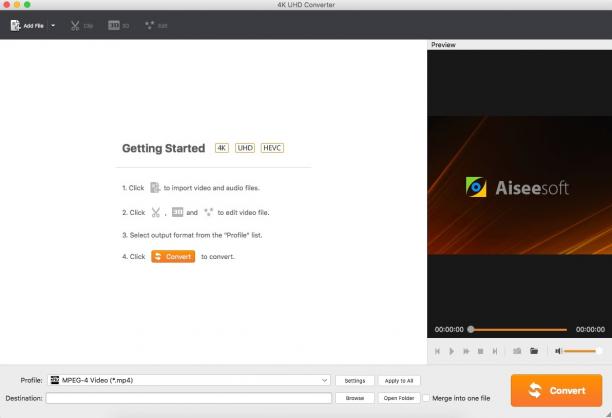Viewport: 612px width, 418px height.
Task: Click into the Destination path field
Action: pos(189,398)
